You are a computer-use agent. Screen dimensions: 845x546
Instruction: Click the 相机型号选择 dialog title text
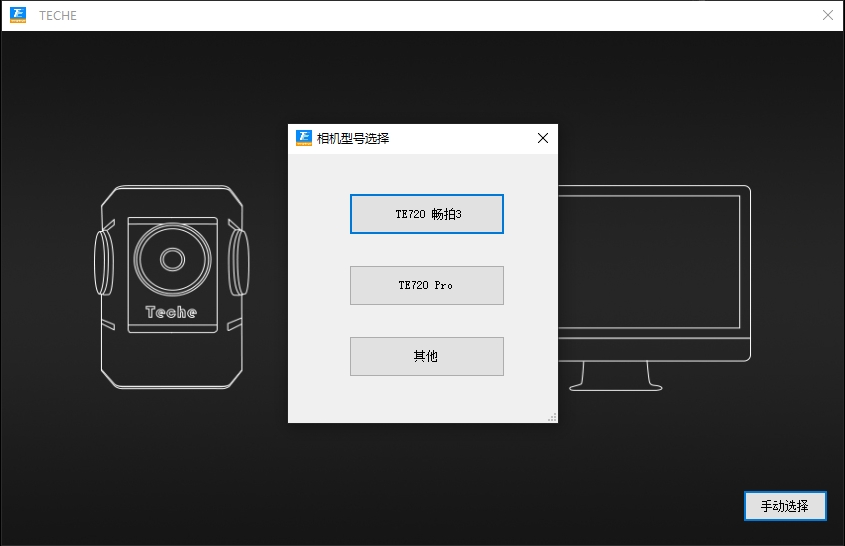pyautogui.click(x=353, y=139)
